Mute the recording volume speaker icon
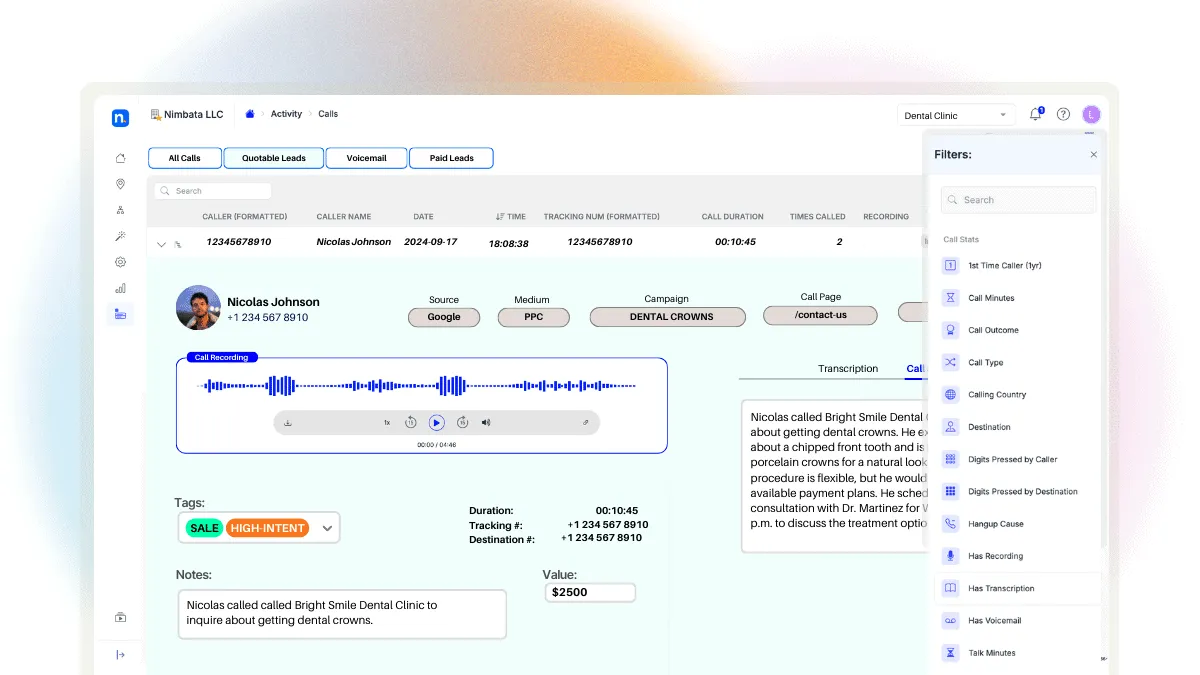 (x=486, y=423)
